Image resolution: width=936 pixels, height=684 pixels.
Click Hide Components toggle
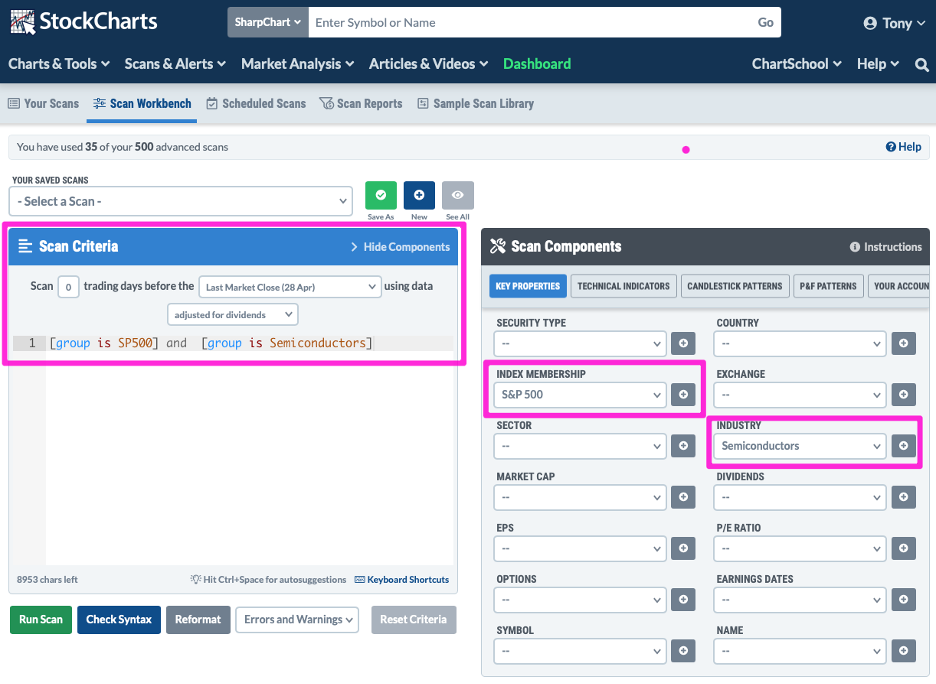400,247
